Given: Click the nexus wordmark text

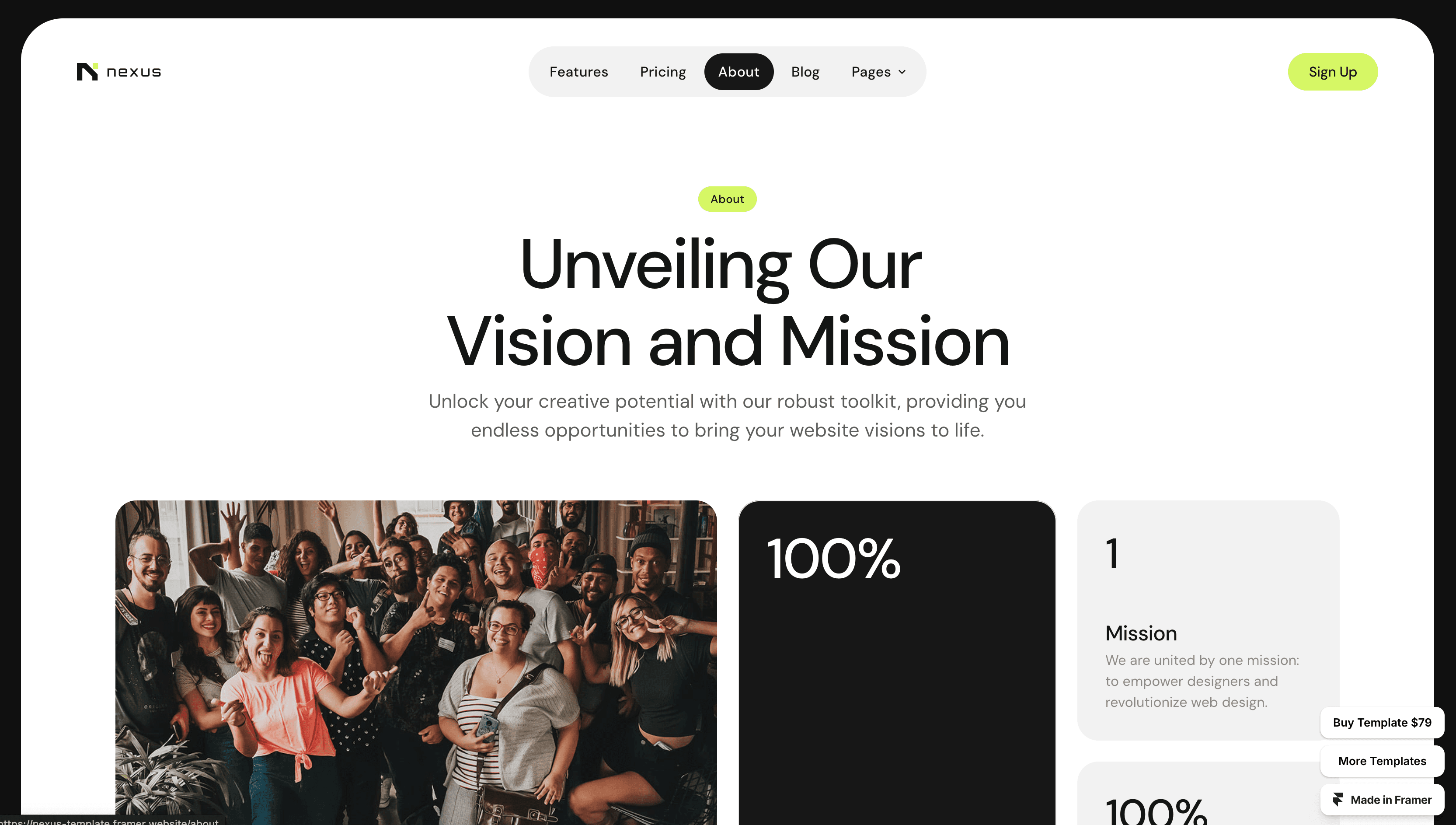Looking at the screenshot, I should [x=134, y=72].
